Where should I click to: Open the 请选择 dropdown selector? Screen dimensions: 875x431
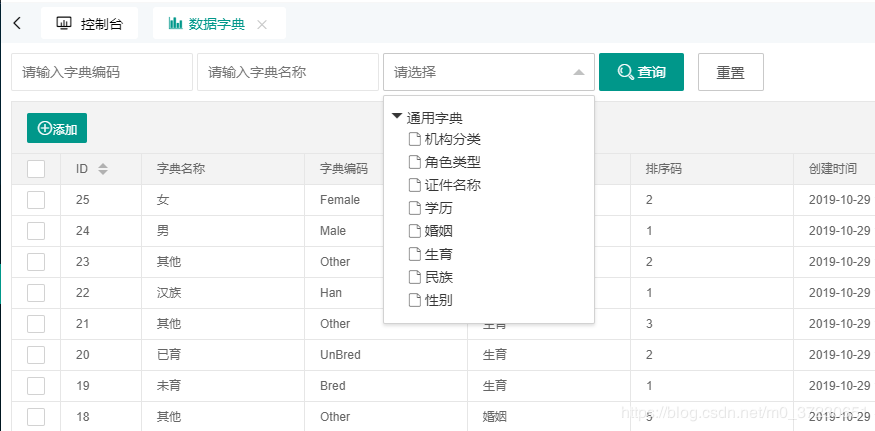point(488,72)
